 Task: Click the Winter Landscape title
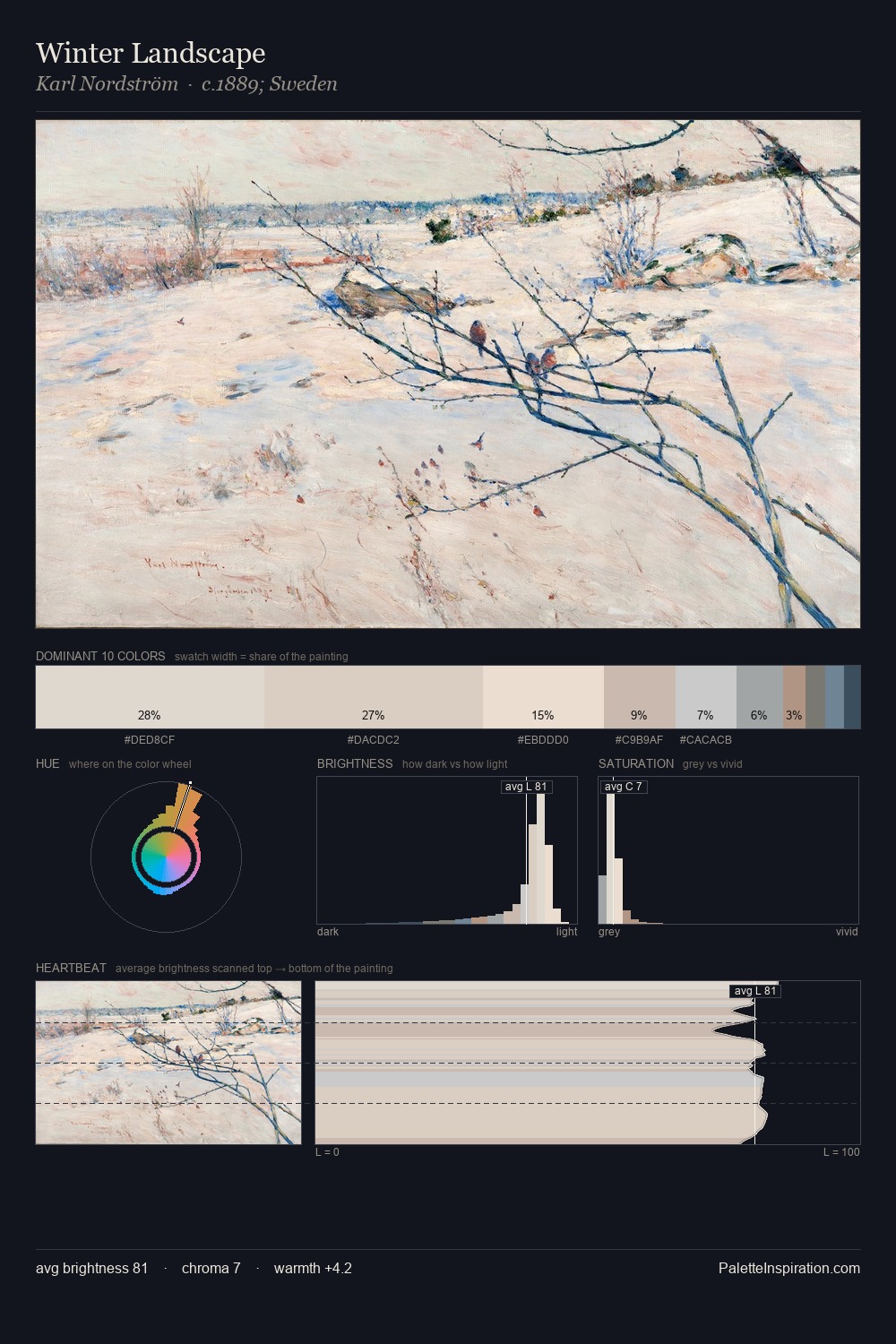151,53
